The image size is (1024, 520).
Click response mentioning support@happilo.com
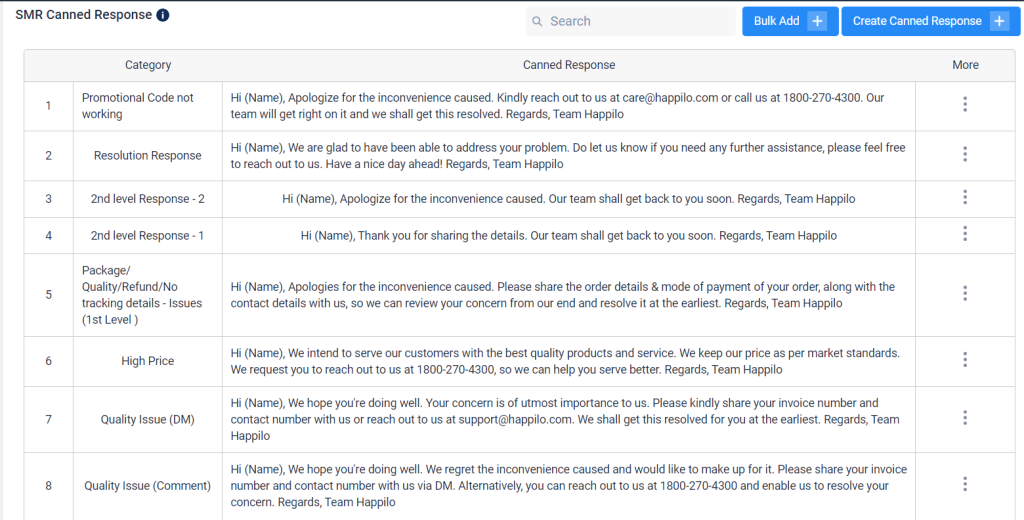[565, 419]
